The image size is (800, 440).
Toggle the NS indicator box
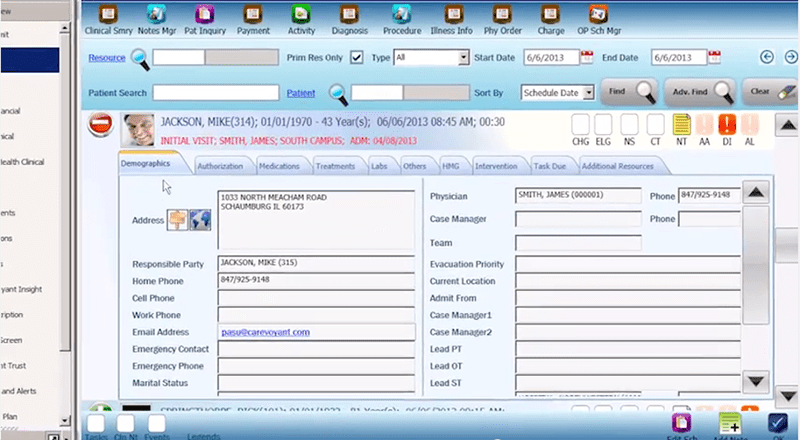629,125
